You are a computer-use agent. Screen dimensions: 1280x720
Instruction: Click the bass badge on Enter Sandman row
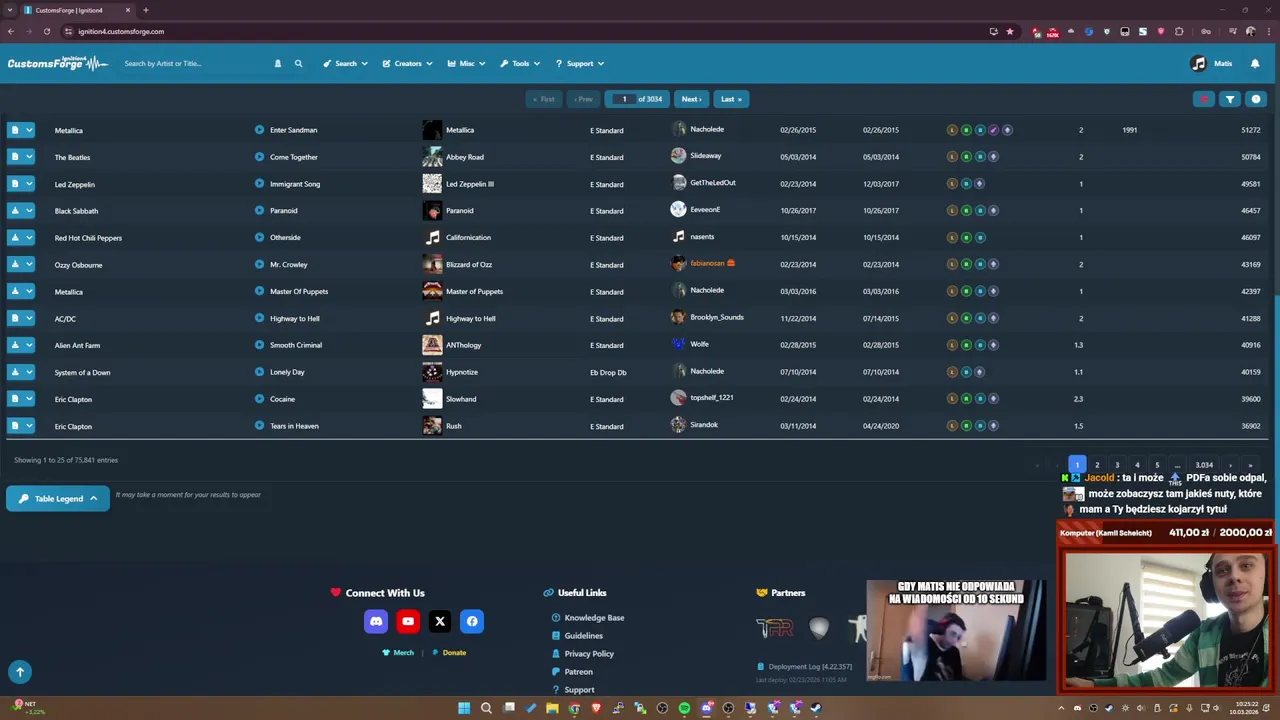[x=980, y=130]
